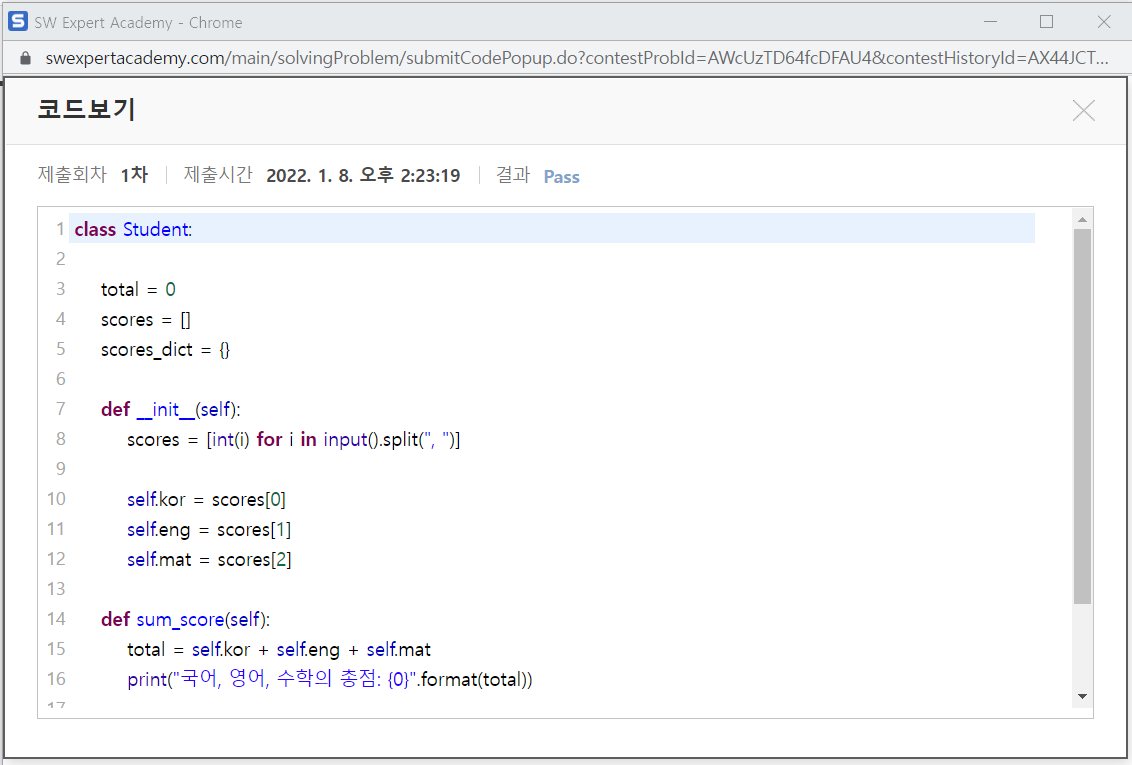The height and width of the screenshot is (765, 1132).
Task: Click the 1차 submission round value
Action: pos(134,175)
